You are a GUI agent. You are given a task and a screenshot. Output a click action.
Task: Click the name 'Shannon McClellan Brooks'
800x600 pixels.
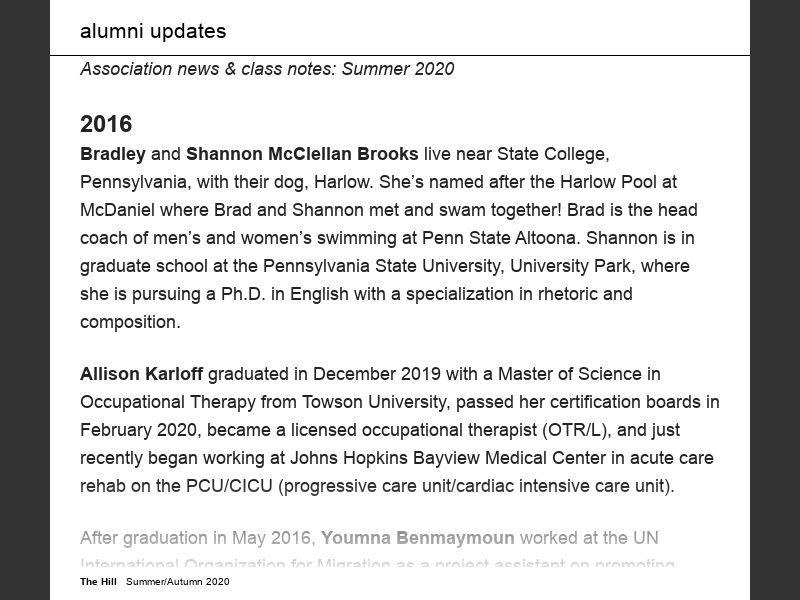pyautogui.click(x=302, y=154)
